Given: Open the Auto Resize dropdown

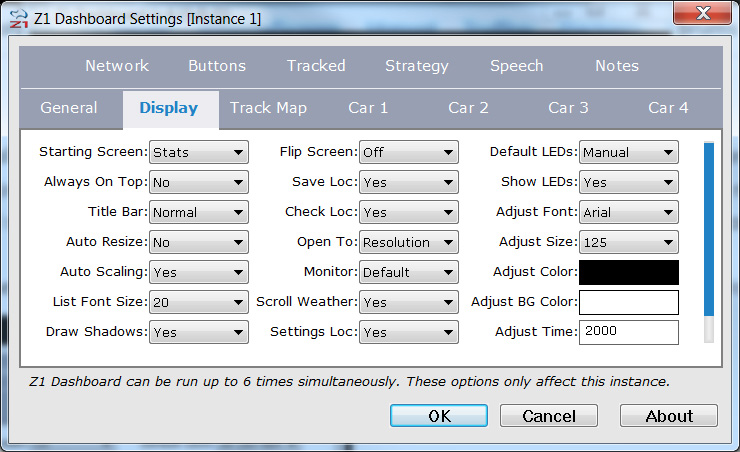Looking at the screenshot, I should [x=199, y=242].
